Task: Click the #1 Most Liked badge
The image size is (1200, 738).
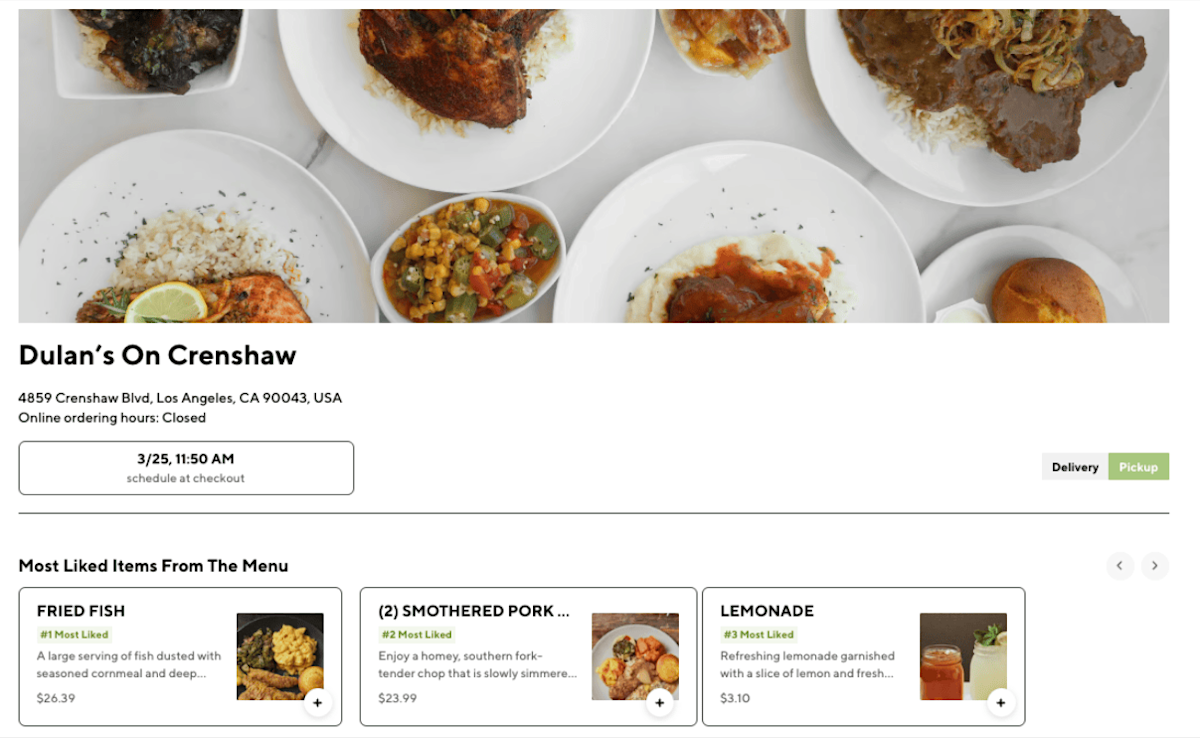Action: (x=74, y=634)
